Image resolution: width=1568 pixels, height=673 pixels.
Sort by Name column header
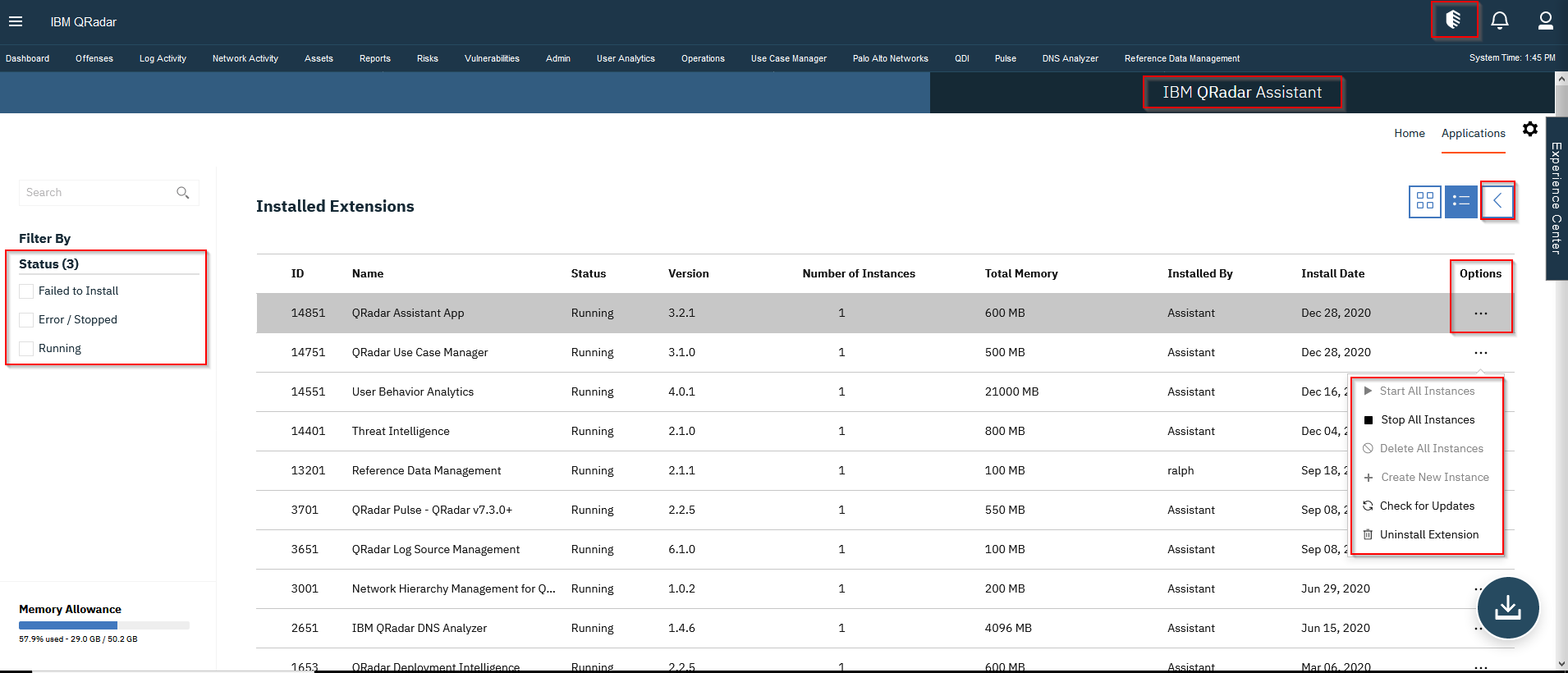[x=368, y=273]
